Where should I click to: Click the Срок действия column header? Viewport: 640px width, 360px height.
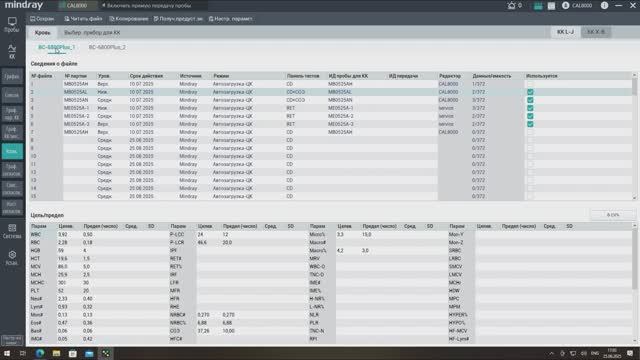coord(146,76)
